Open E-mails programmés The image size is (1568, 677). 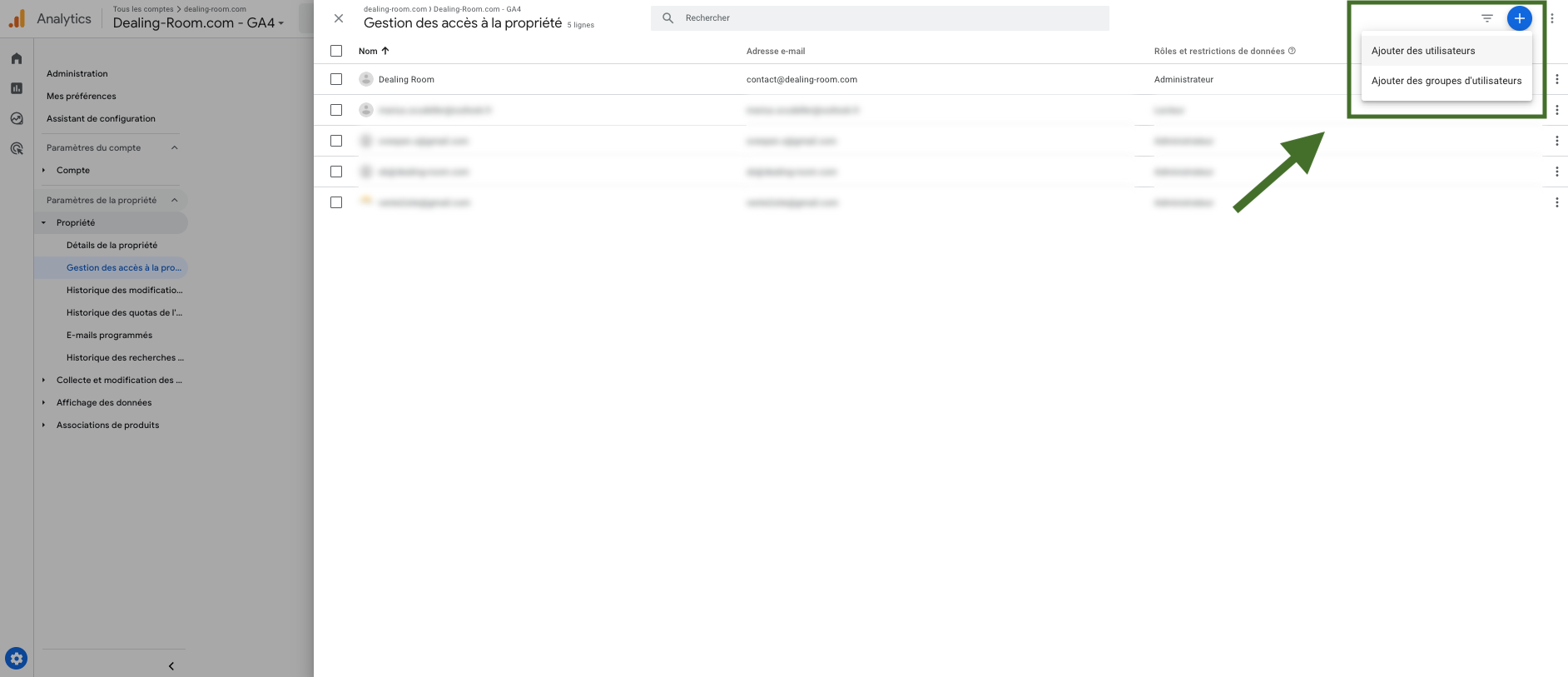click(x=109, y=335)
